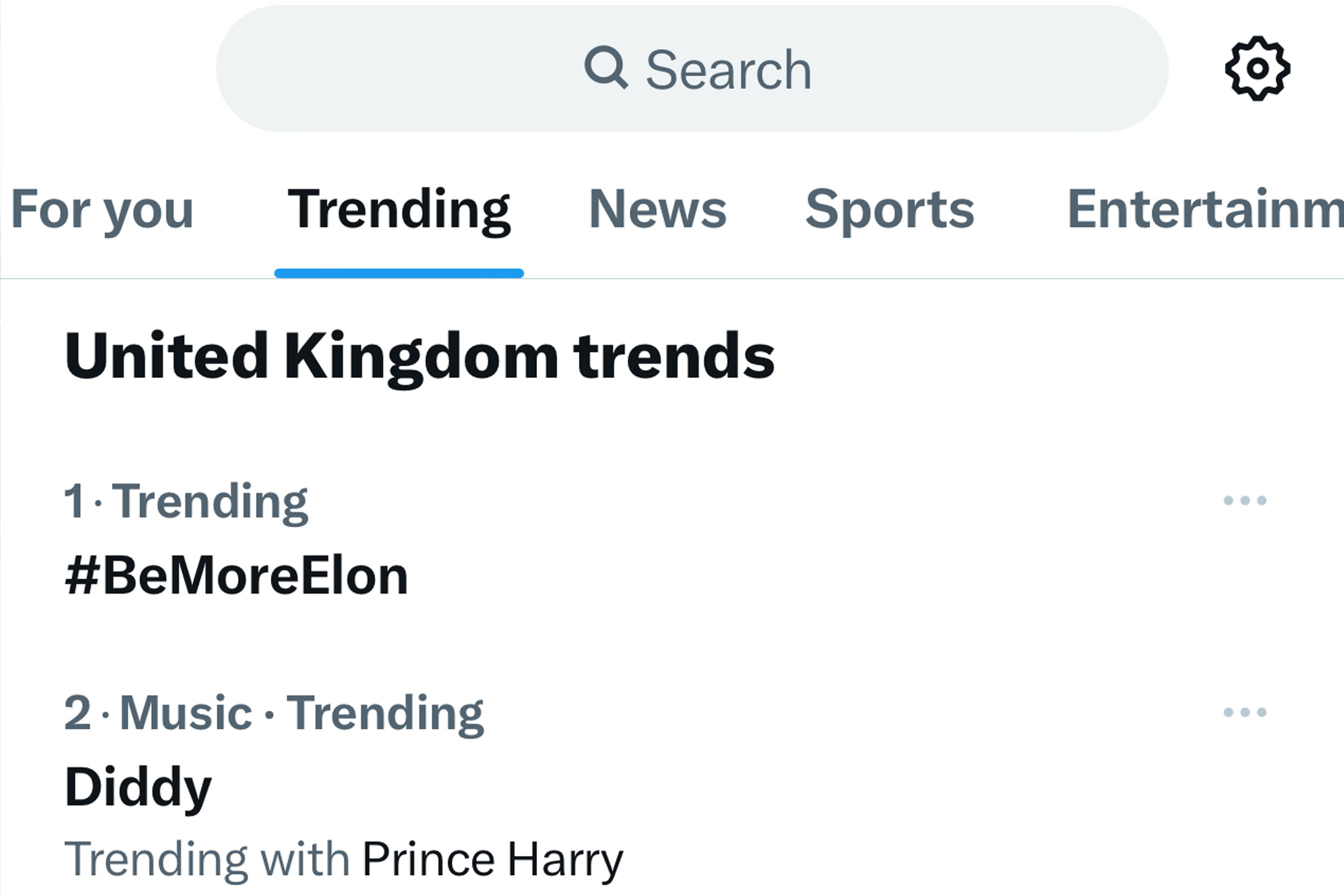Open the Diddy trending topic
Image resolution: width=1344 pixels, height=896 pixels.
138,787
